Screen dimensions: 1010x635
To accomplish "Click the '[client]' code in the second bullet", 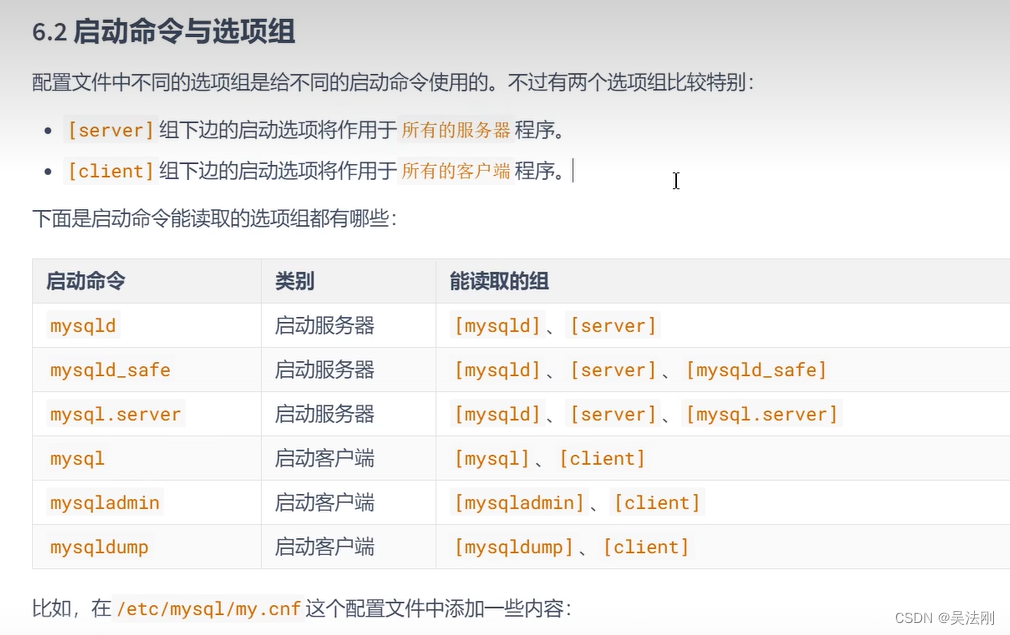I will [111, 171].
